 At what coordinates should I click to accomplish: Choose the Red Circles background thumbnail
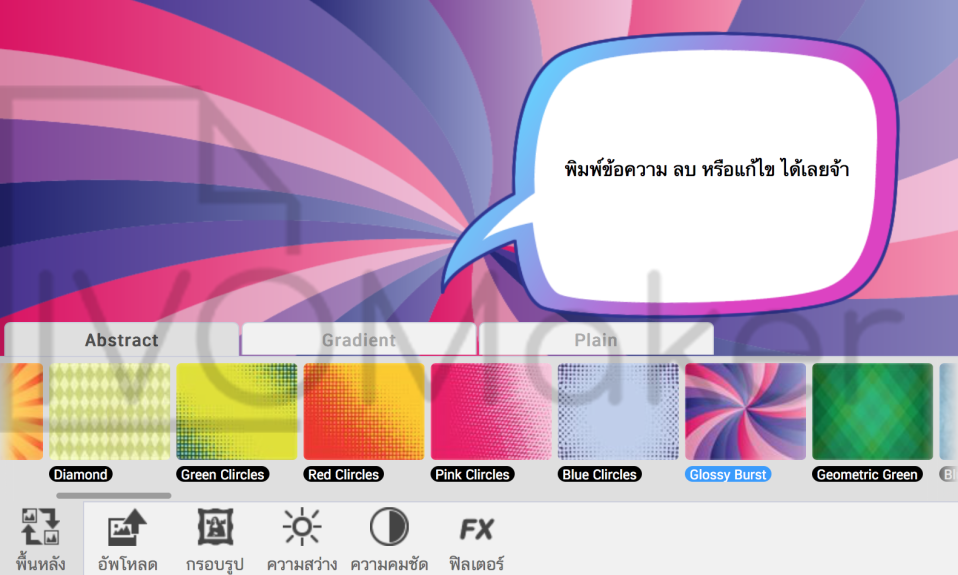click(x=364, y=411)
